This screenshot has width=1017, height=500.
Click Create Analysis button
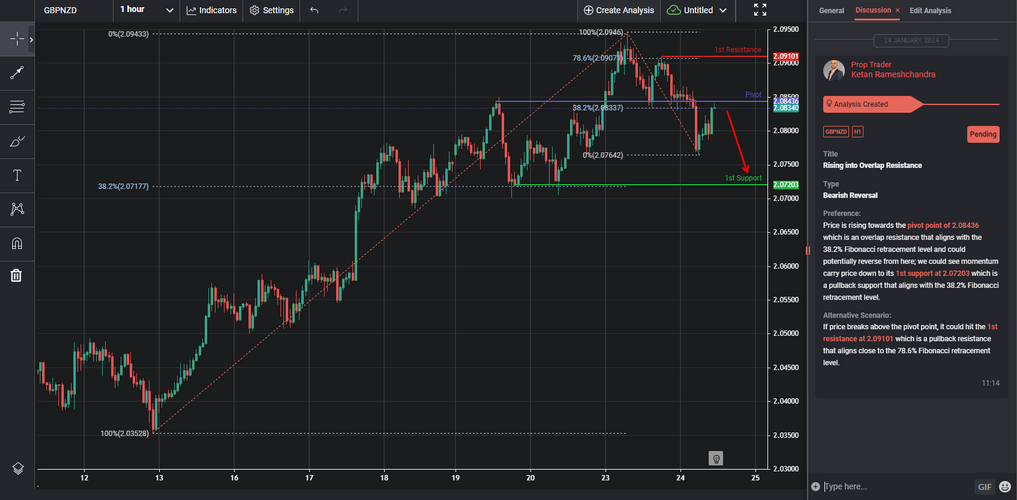coord(618,10)
